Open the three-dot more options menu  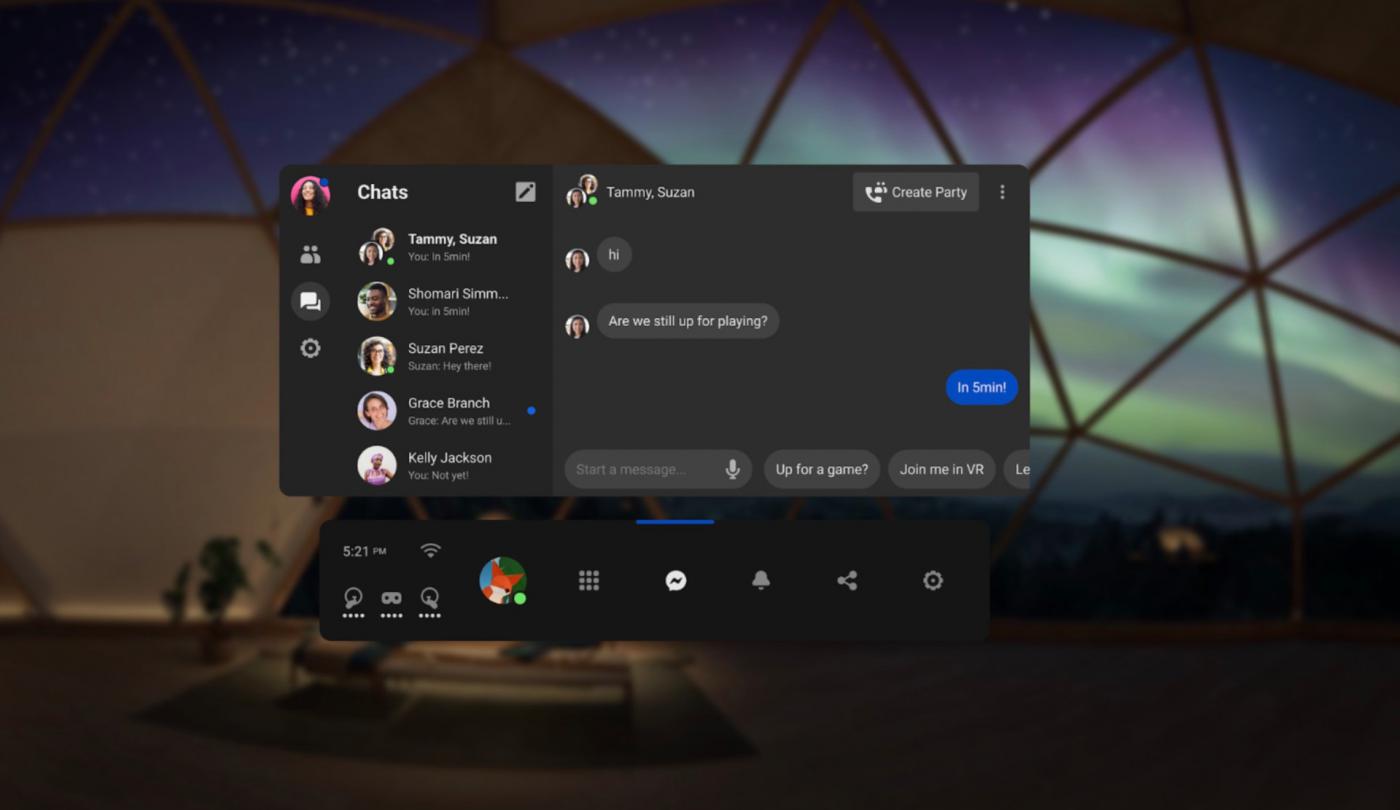[1002, 192]
